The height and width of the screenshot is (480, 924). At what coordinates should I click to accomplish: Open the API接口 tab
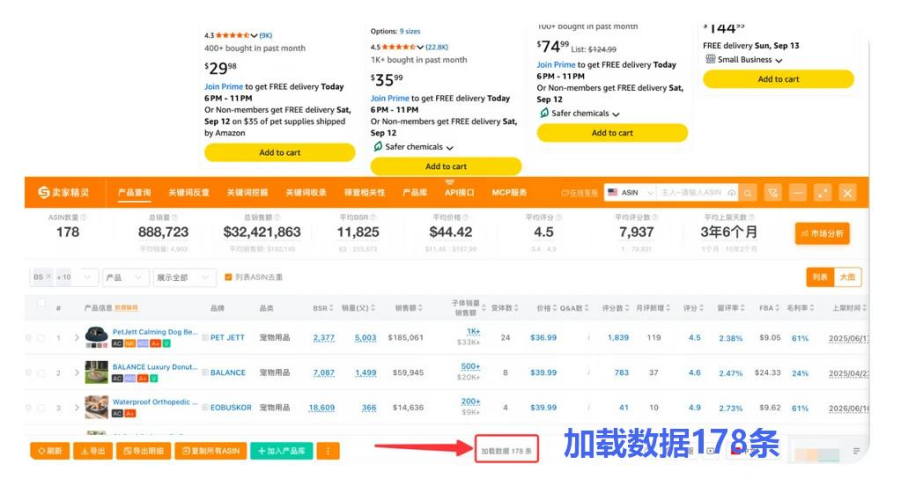click(460, 193)
